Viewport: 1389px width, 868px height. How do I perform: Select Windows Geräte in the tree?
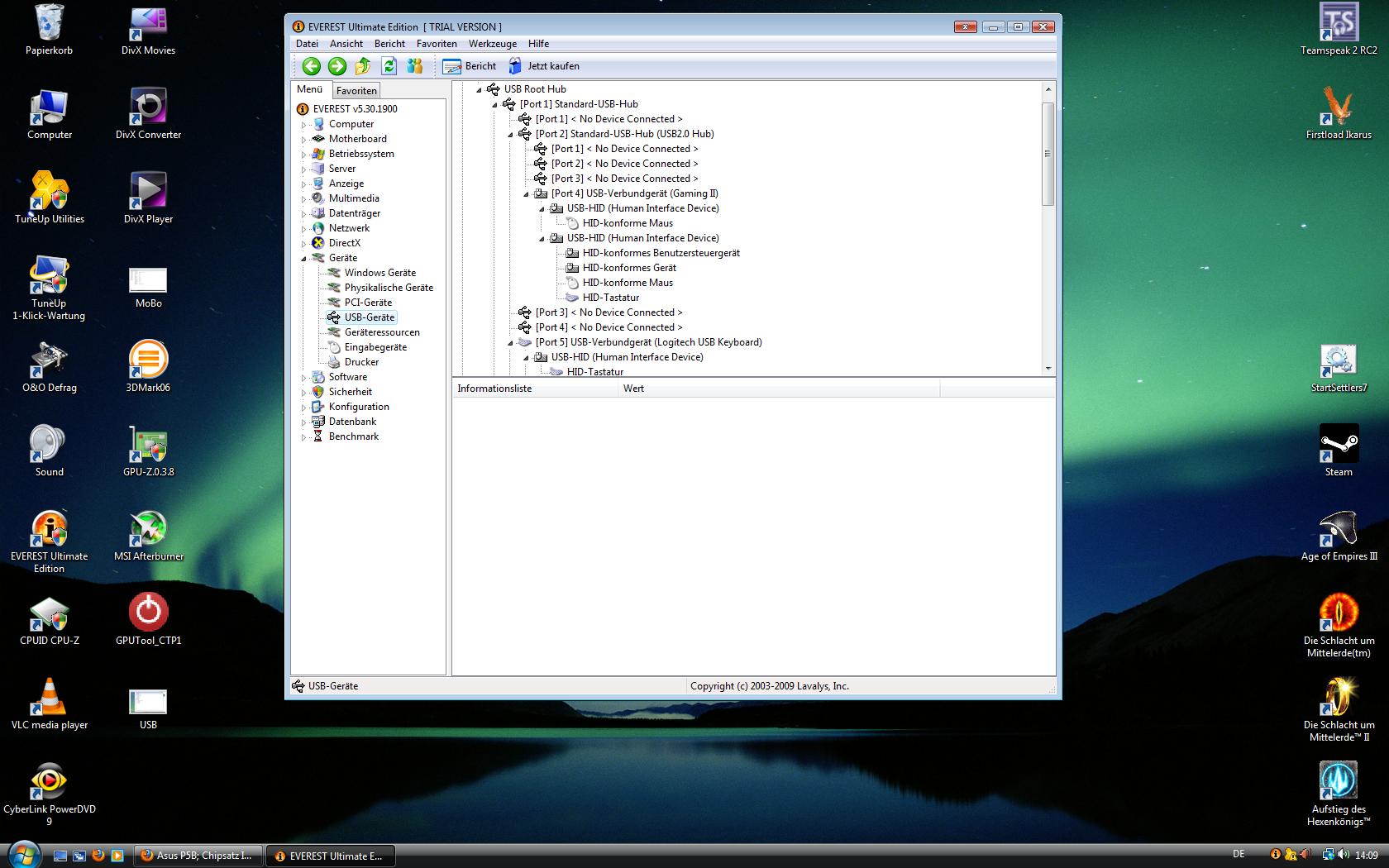click(380, 273)
